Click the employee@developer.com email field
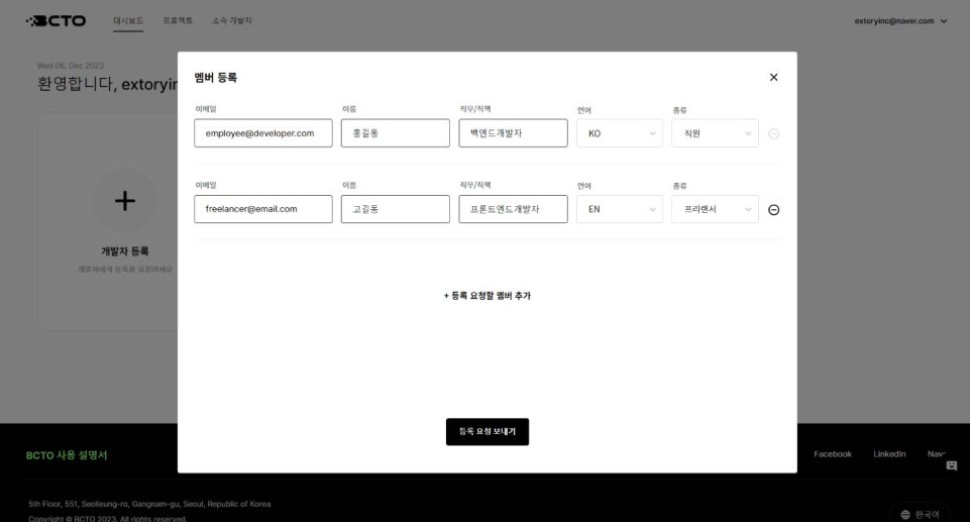The width and height of the screenshot is (970, 522). click(x=263, y=133)
